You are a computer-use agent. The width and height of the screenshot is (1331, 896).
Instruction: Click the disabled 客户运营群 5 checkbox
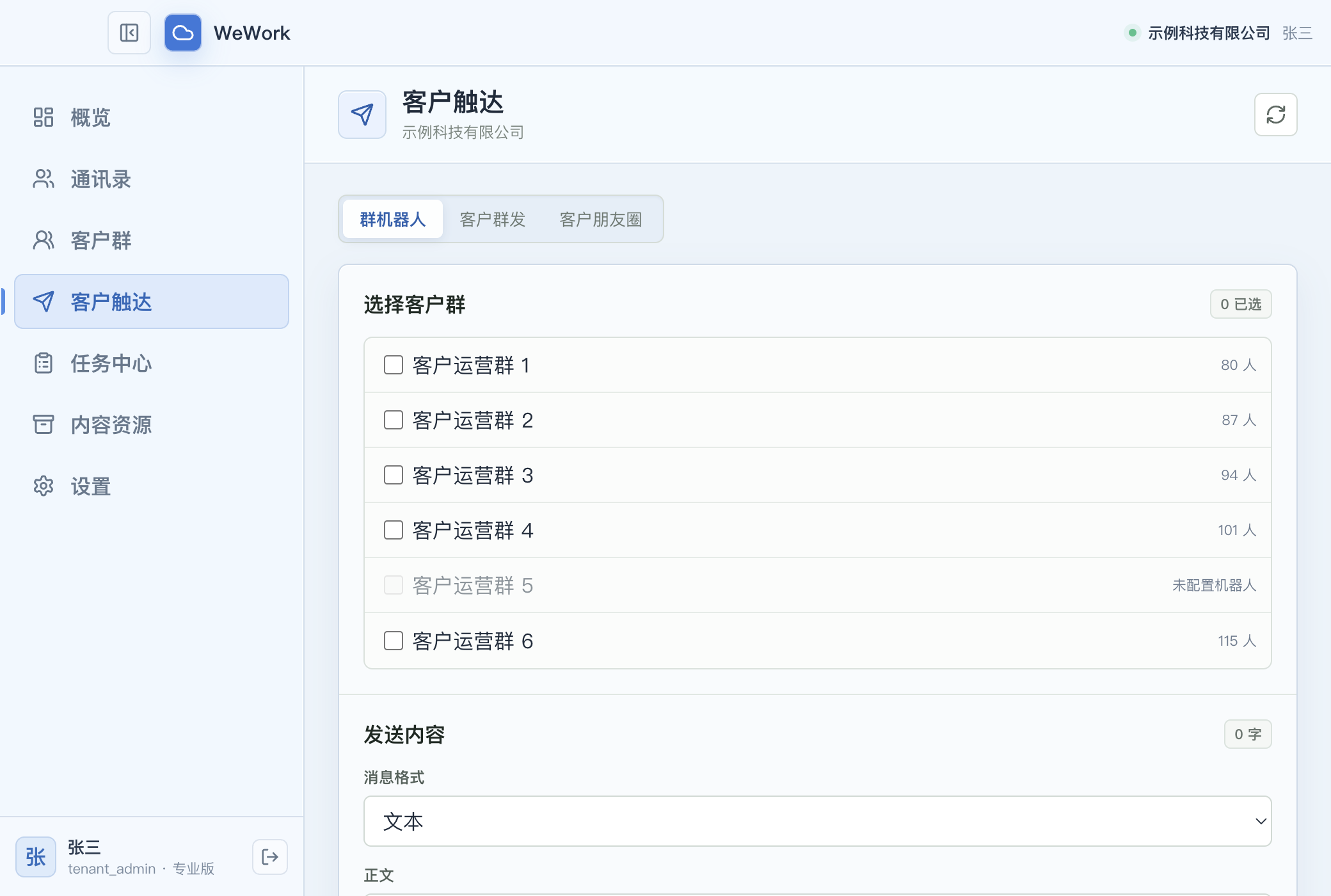[394, 585]
